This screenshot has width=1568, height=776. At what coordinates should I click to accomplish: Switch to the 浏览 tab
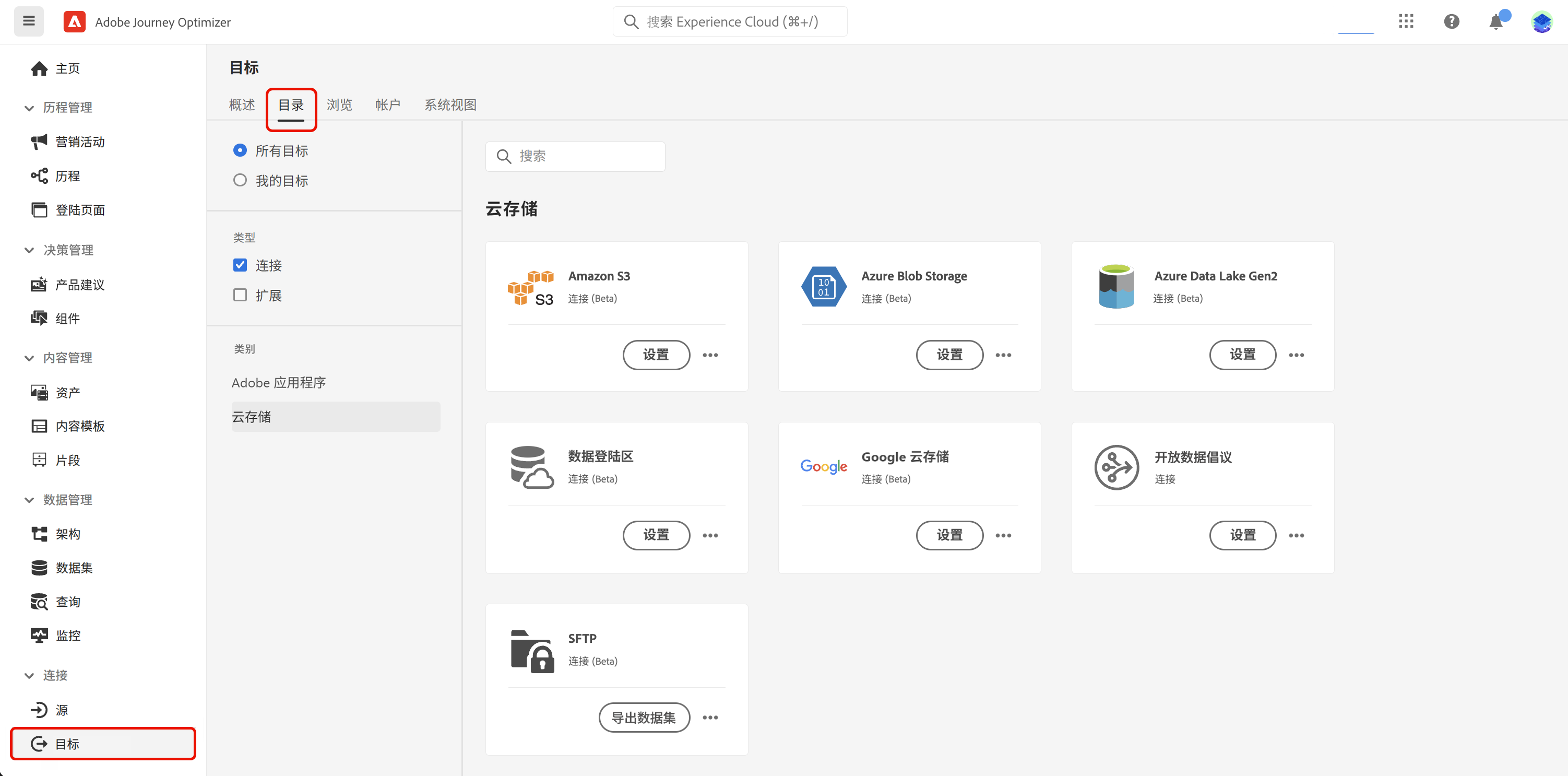coord(339,105)
